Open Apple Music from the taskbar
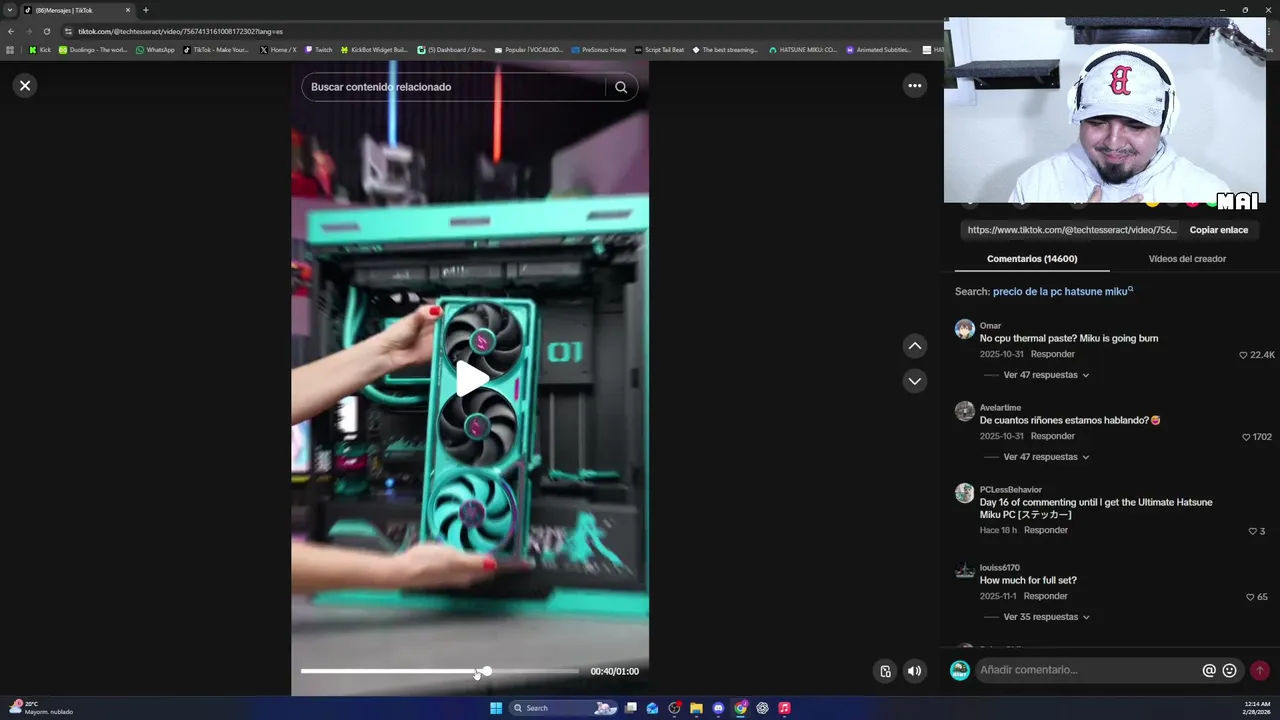The width and height of the screenshot is (1280, 720). [784, 708]
